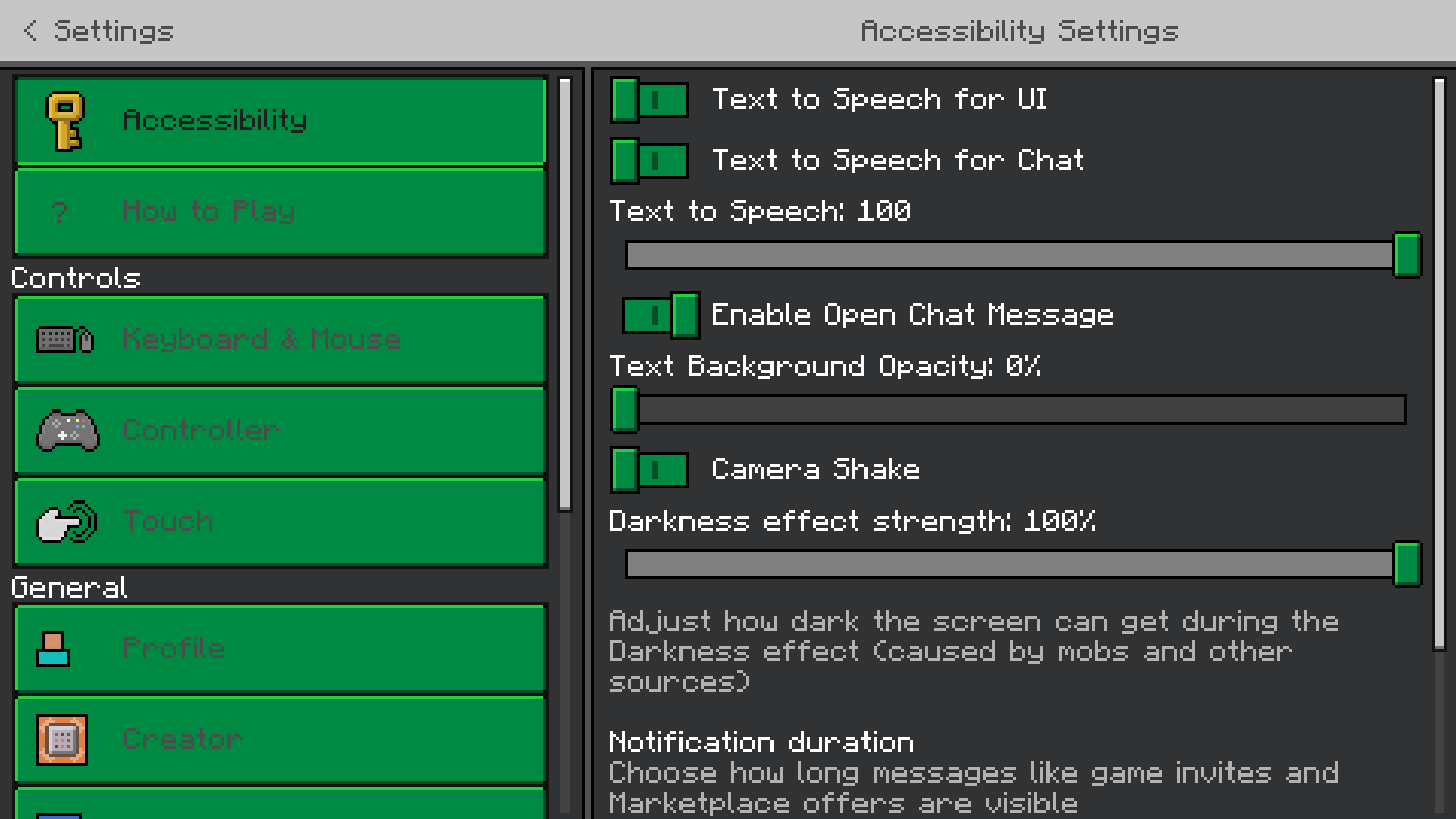
Task: Click the gamepad Controller icon
Action: point(68,431)
